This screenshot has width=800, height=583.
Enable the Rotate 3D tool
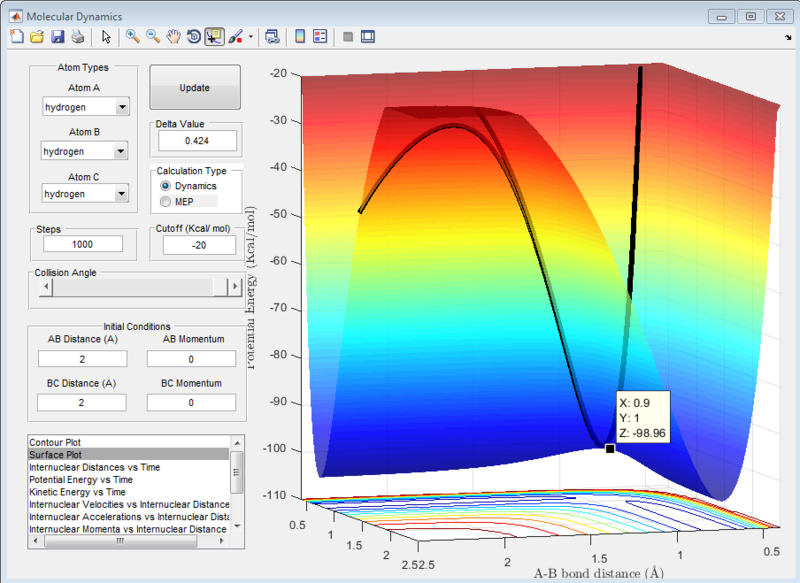(193, 37)
